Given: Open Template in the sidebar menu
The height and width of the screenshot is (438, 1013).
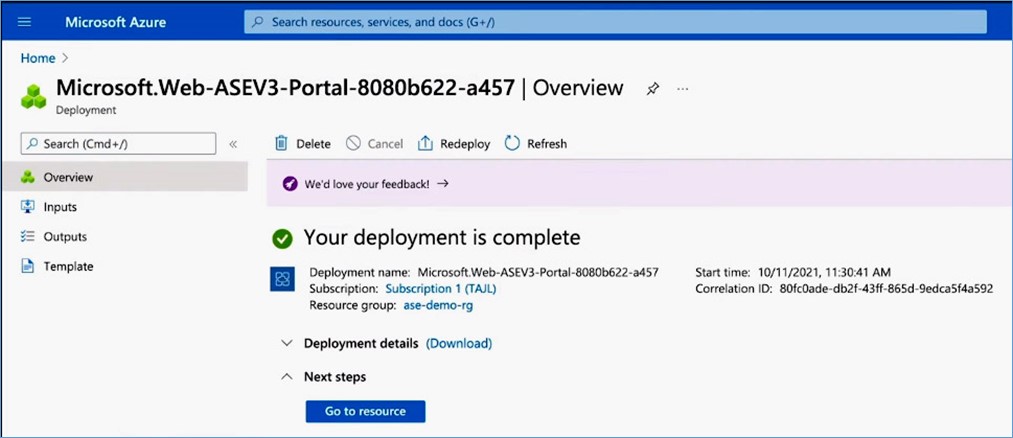Looking at the screenshot, I should click(x=68, y=266).
